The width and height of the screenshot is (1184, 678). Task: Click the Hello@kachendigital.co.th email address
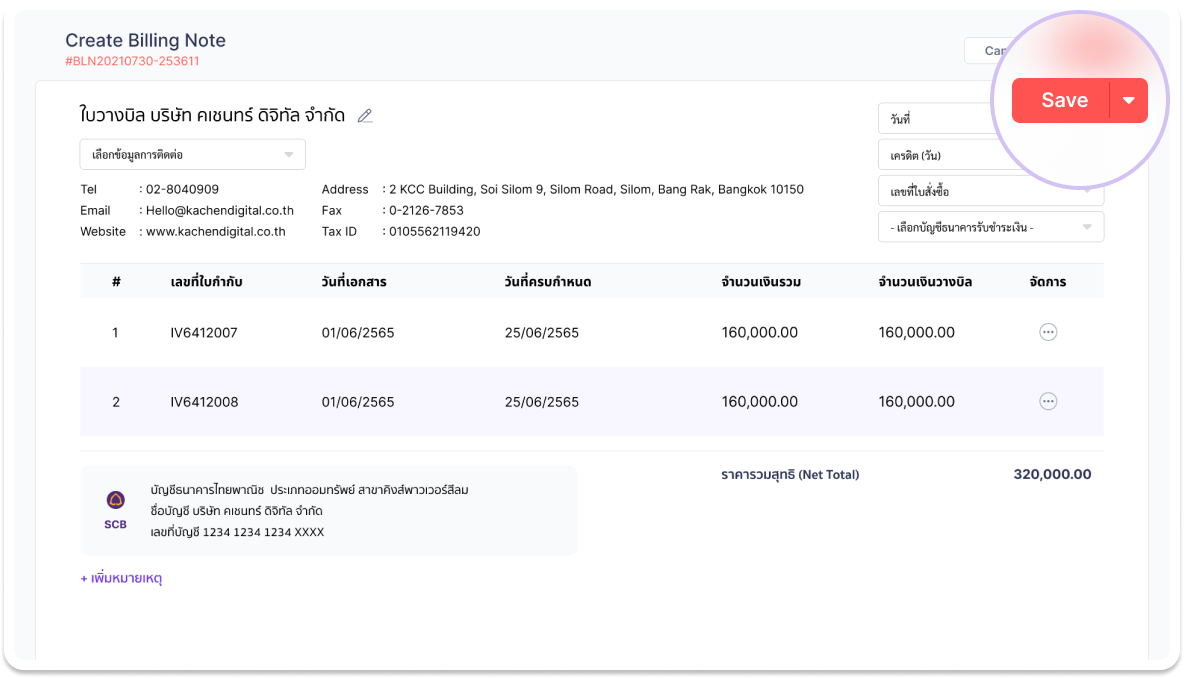220,211
